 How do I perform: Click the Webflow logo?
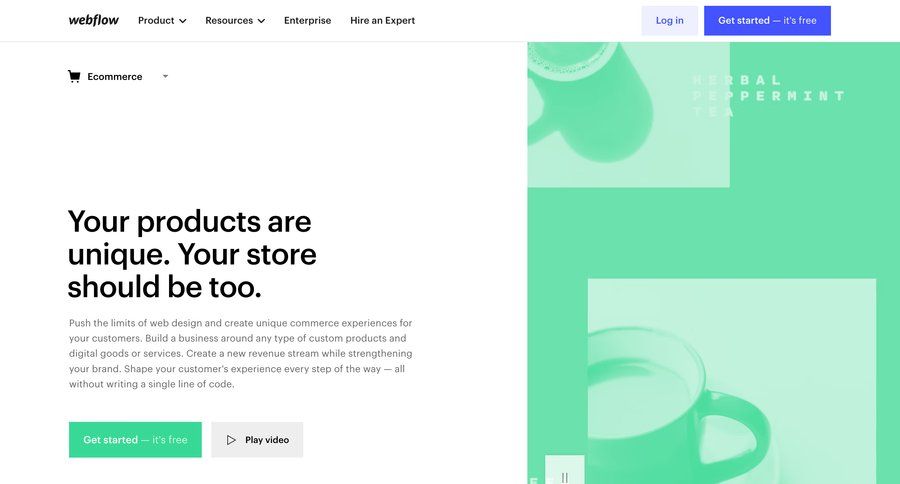point(94,20)
